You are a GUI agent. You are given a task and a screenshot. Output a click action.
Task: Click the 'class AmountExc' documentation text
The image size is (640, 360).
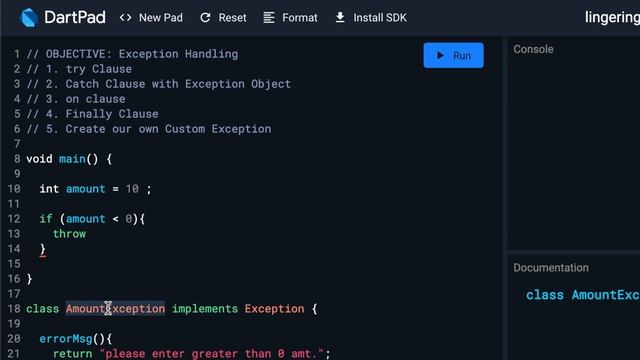pos(583,295)
